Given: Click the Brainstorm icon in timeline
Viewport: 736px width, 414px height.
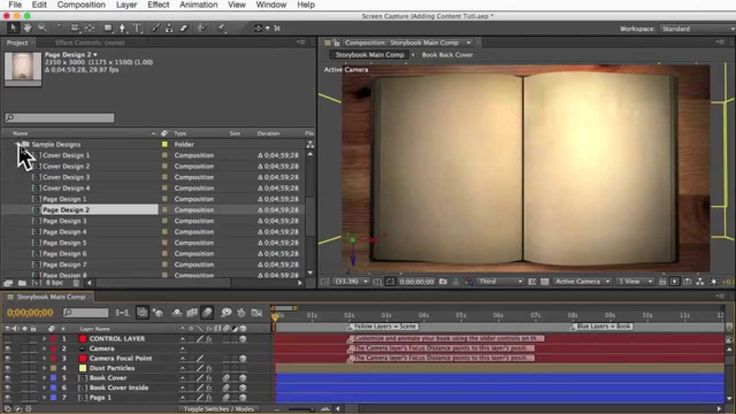Looking at the screenshot, I should tap(226, 313).
